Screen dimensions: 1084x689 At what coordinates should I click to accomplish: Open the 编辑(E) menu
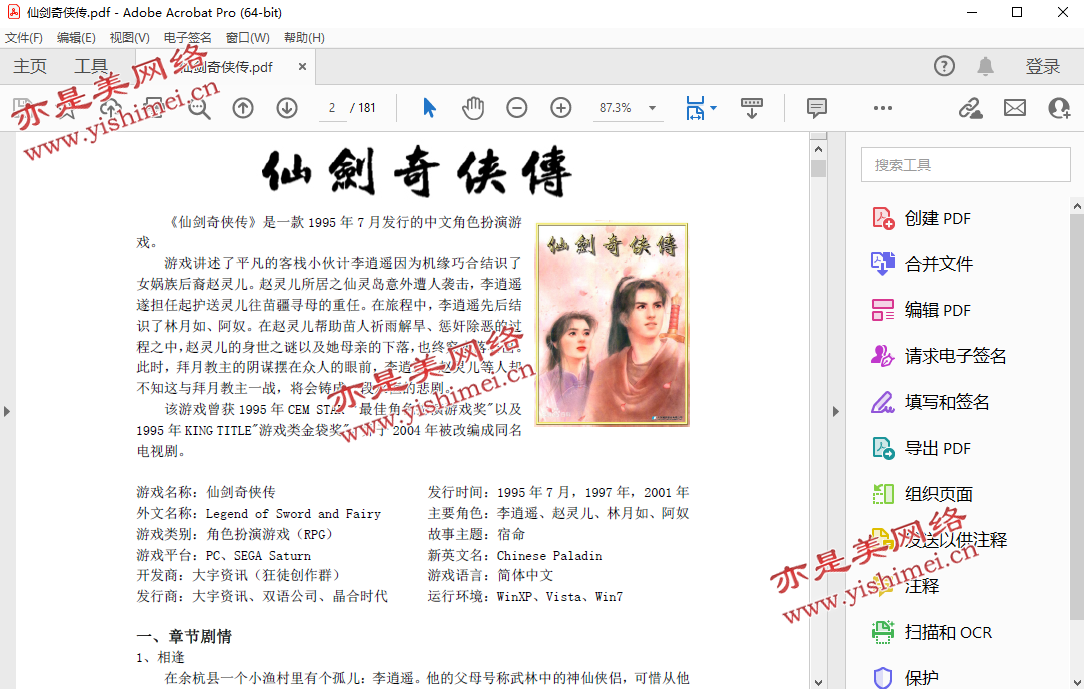pos(76,37)
